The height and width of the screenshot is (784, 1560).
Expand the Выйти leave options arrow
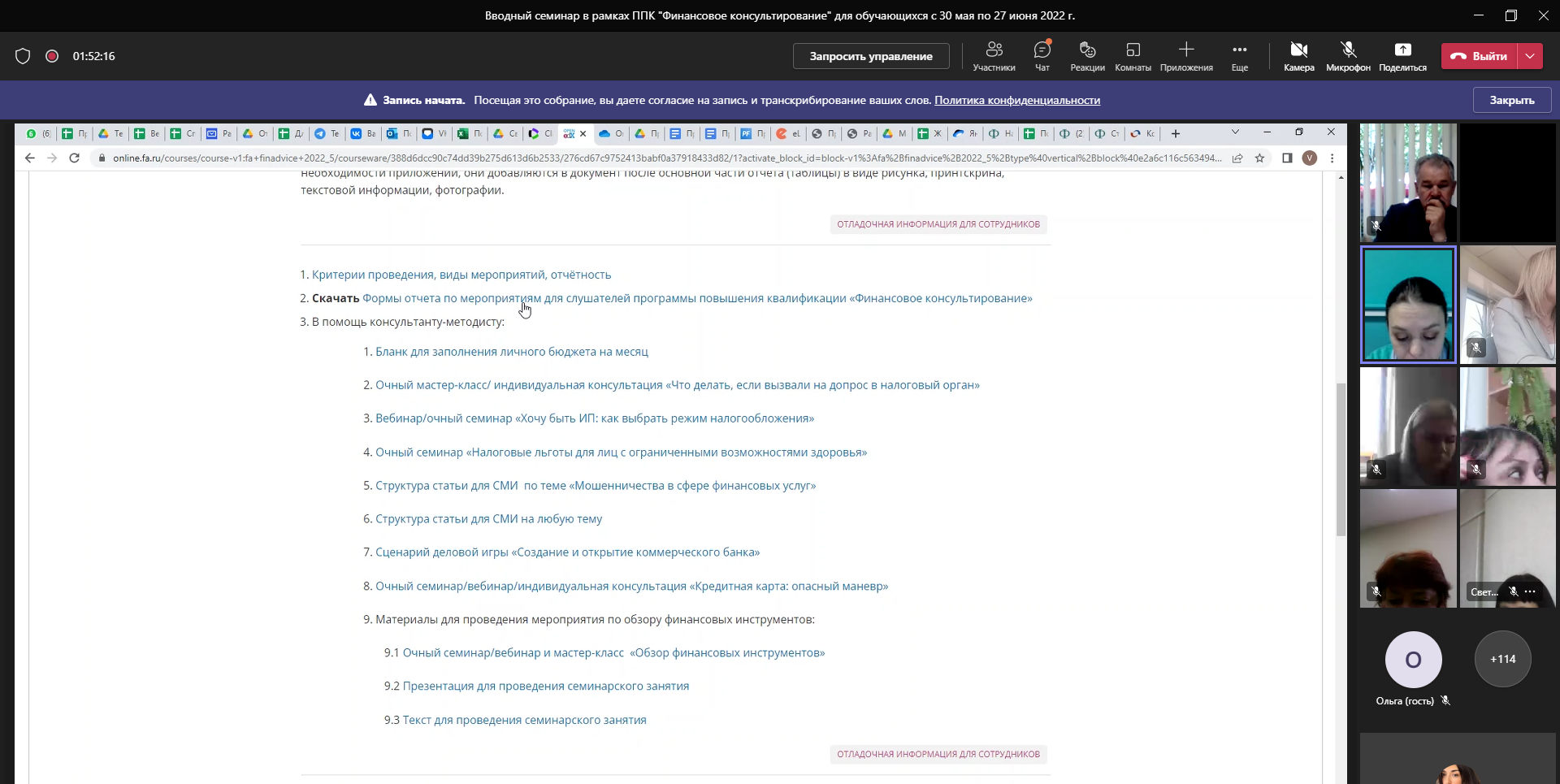tap(1530, 56)
